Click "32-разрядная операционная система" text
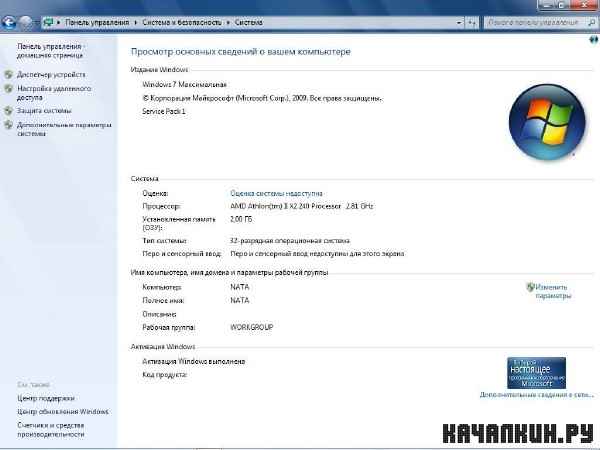Image resolution: width=600 pixels, height=450 pixels. tap(290, 241)
